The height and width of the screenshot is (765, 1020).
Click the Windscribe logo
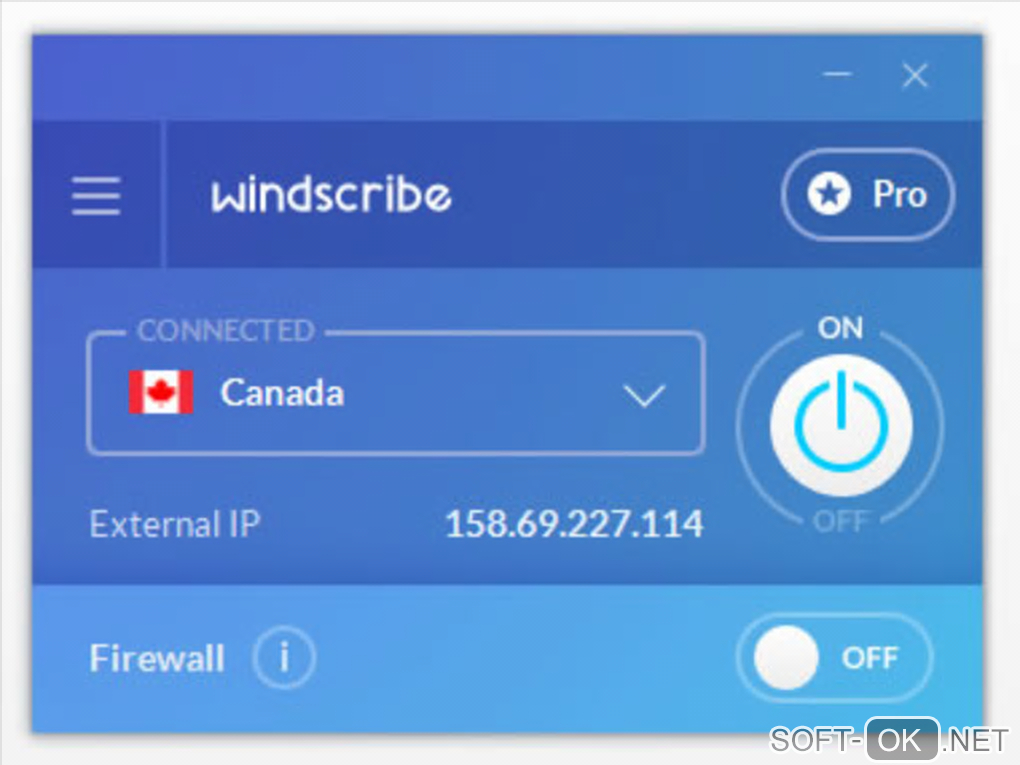[x=331, y=195]
